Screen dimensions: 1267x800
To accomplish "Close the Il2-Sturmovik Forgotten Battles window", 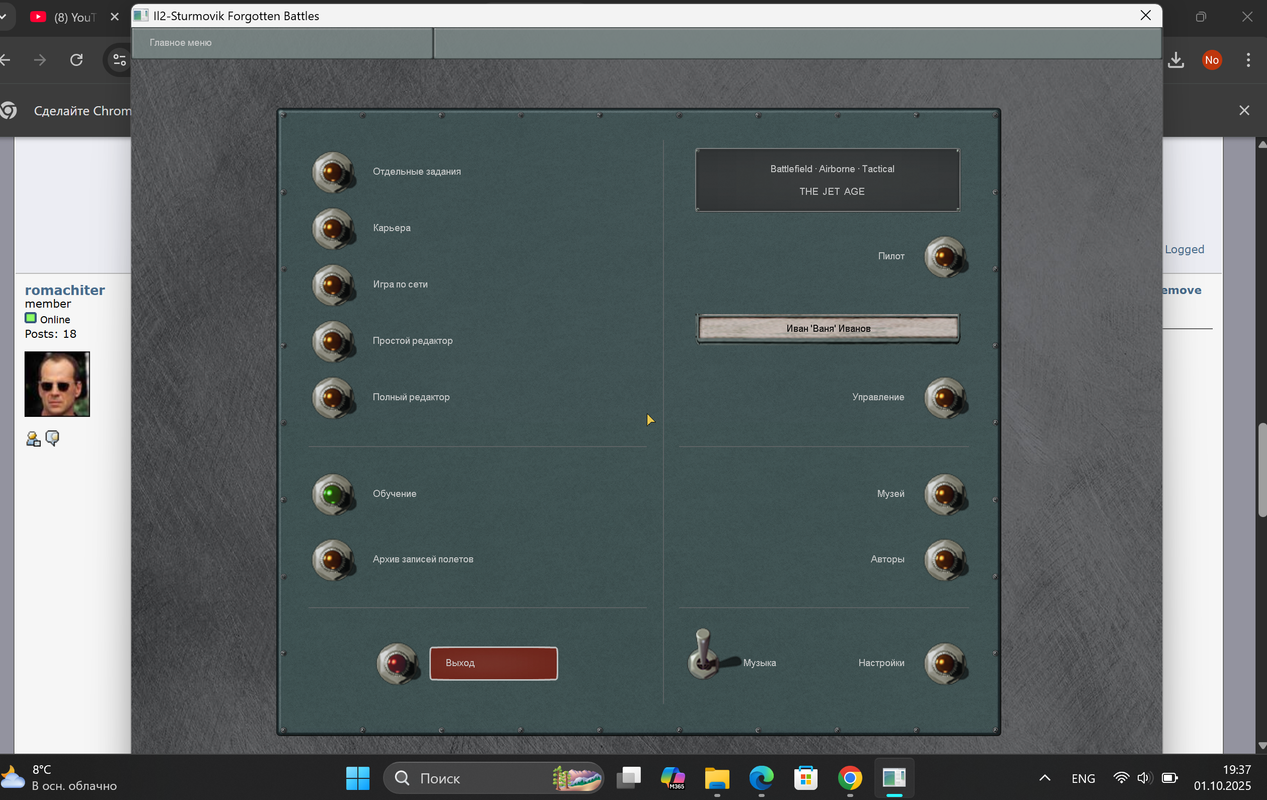I will pos(1146,16).
